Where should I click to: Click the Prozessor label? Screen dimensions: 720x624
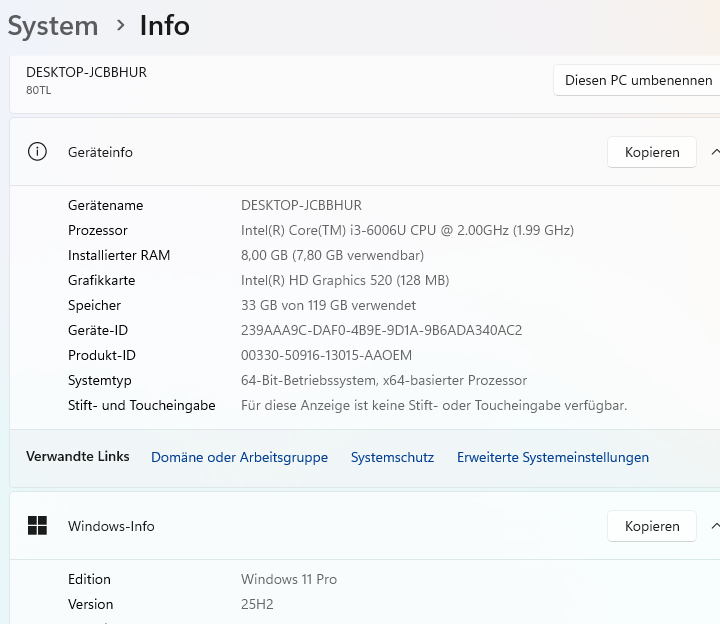pos(98,230)
